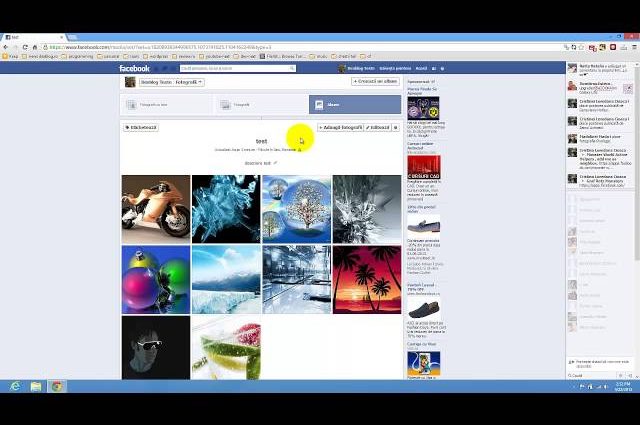
Task: Click the Chrome icon in taskbar
Action: point(56,386)
